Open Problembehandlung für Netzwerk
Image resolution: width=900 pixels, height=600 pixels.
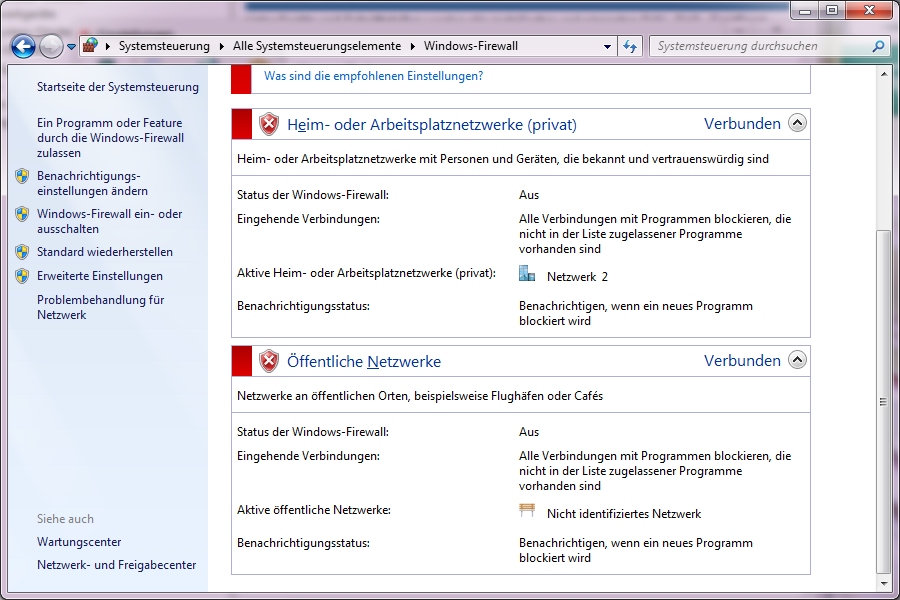(x=100, y=307)
